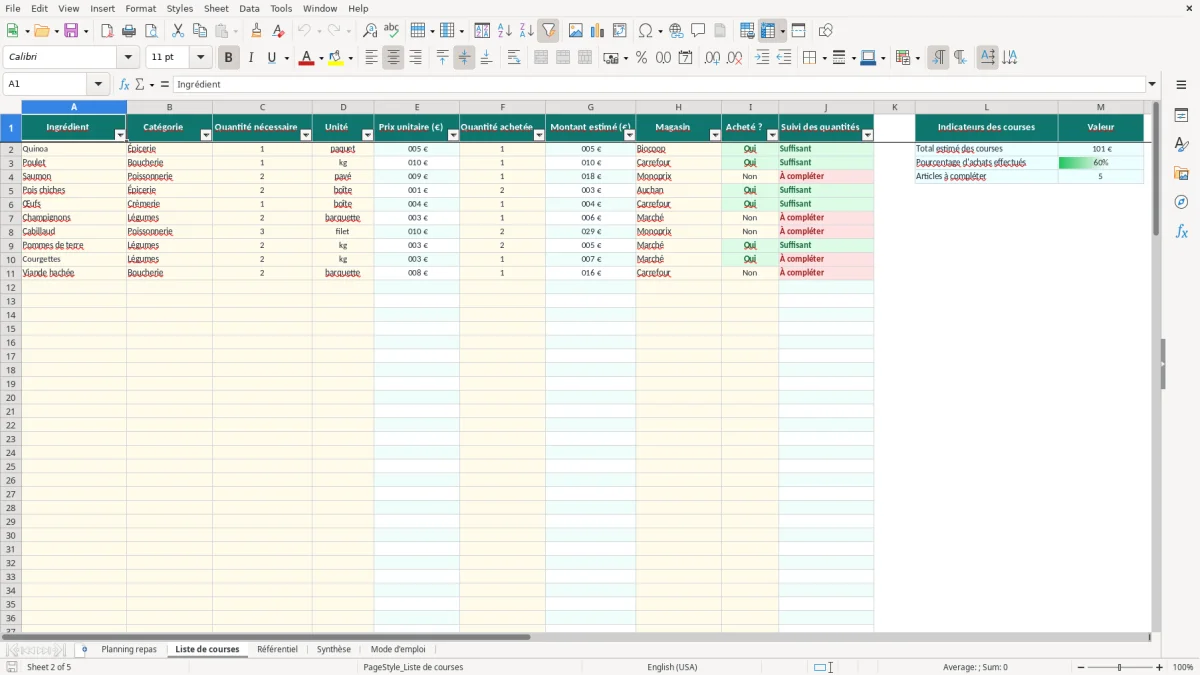
Task: Insert a comment with the speech bubble icon
Action: pos(698,31)
